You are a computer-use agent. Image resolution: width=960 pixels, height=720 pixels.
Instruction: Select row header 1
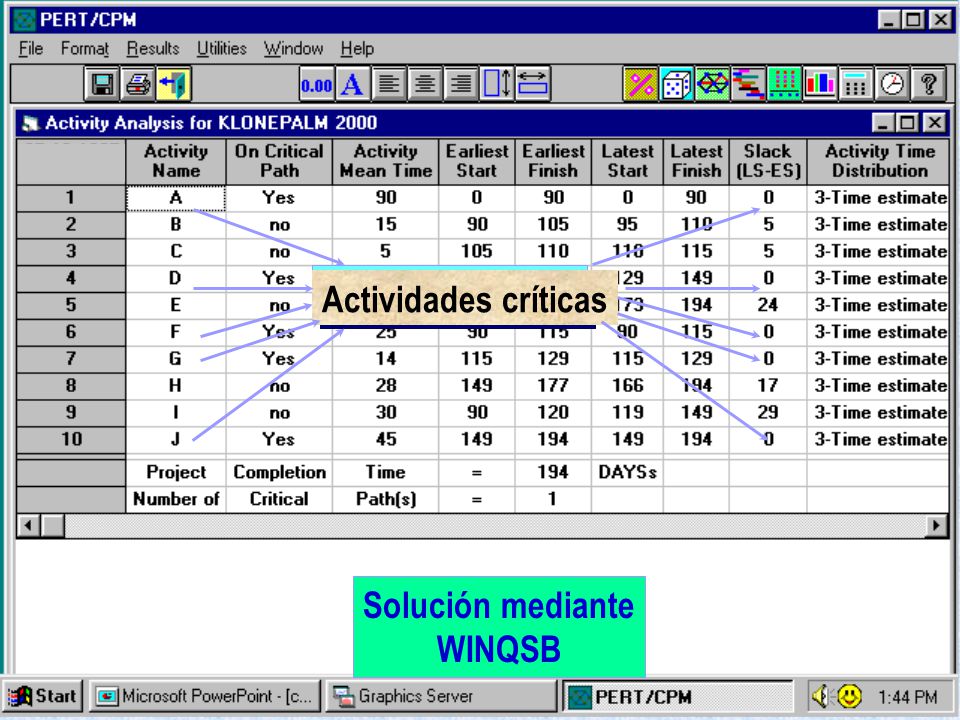point(71,198)
